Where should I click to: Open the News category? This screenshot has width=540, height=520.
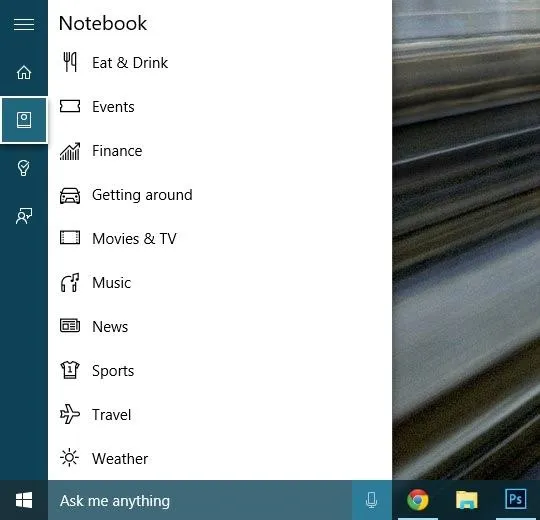220,327
